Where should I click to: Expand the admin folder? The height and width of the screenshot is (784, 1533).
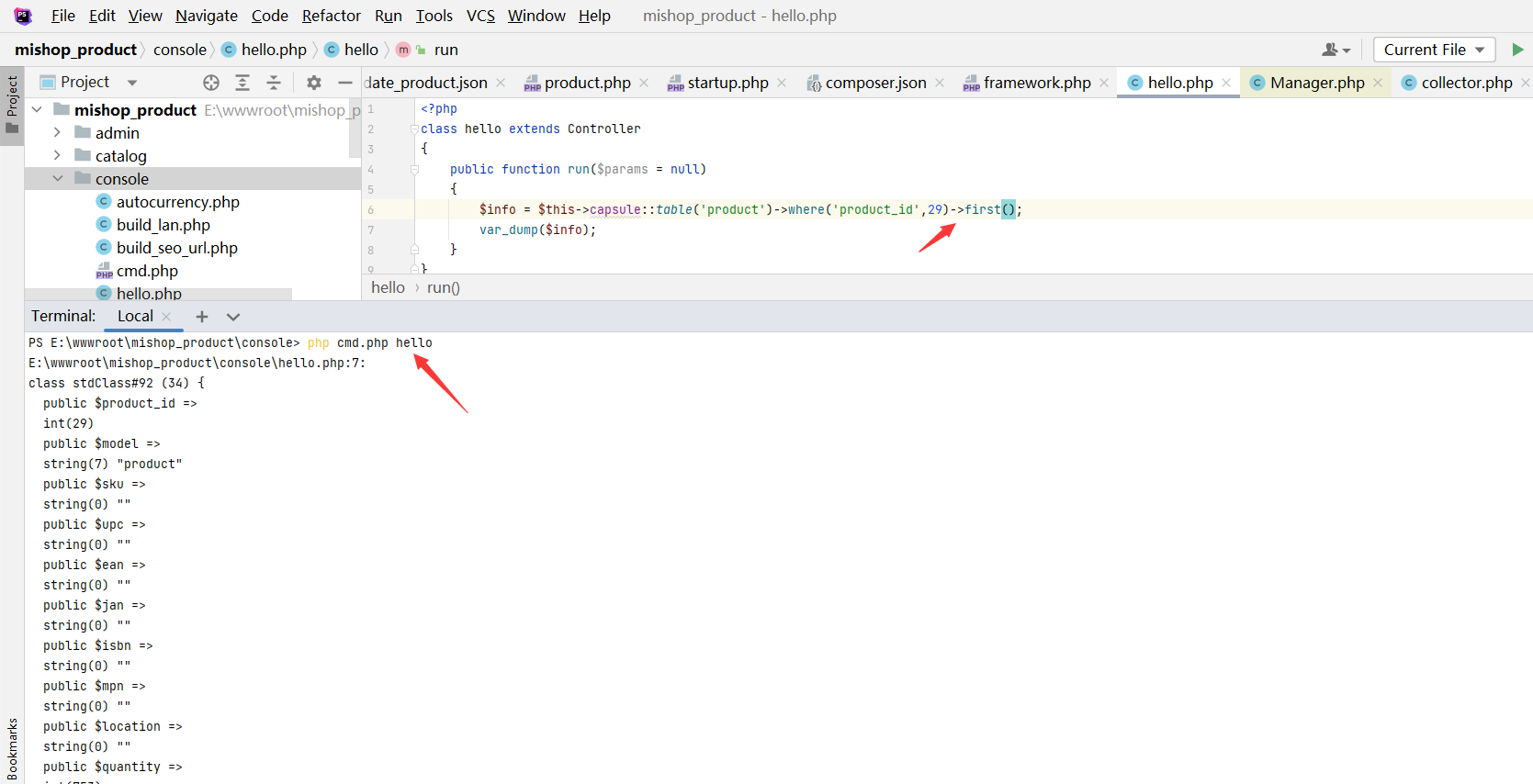[x=57, y=133]
